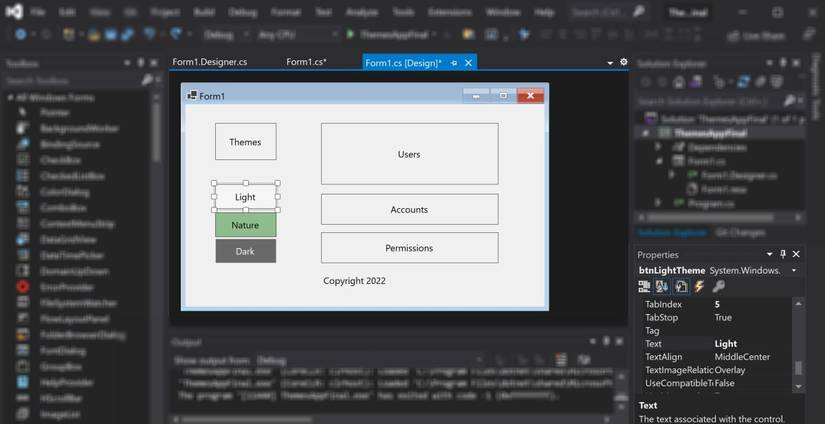Open the btnLightTheme object selector dropdown
The image size is (825, 424).
tap(794, 270)
